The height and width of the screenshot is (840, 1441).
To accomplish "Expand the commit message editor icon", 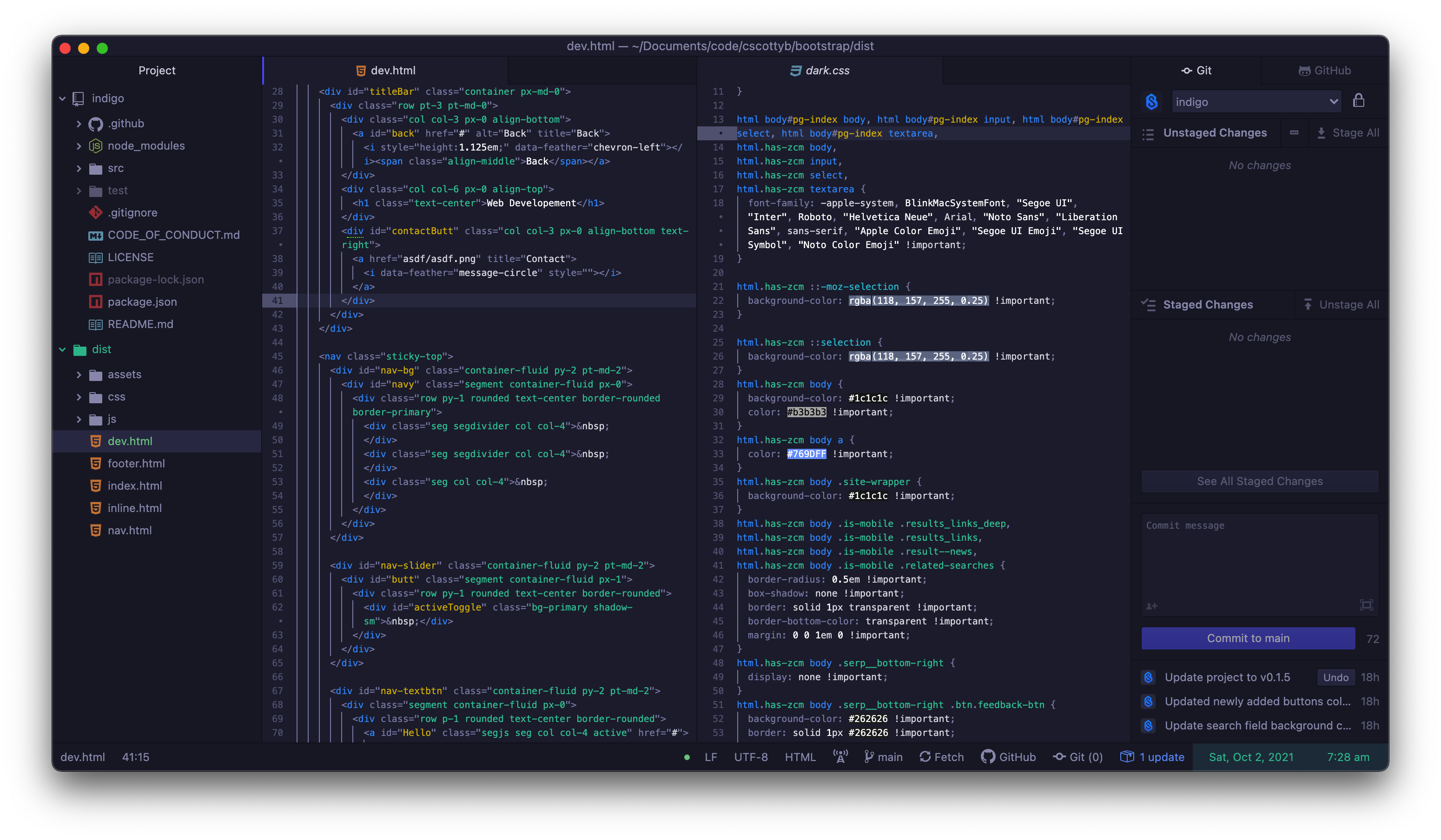I will click(1366, 605).
